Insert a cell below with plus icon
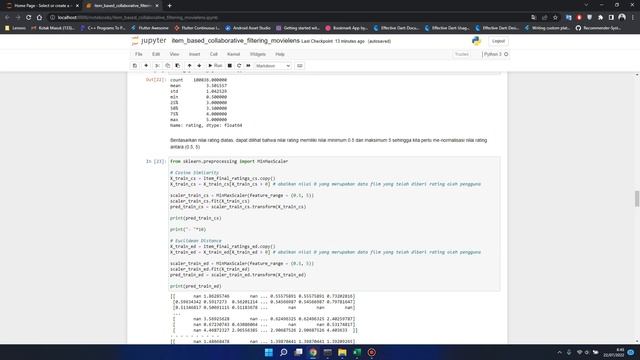Image resolution: width=640 pixels, height=360 pixels. 146,66
